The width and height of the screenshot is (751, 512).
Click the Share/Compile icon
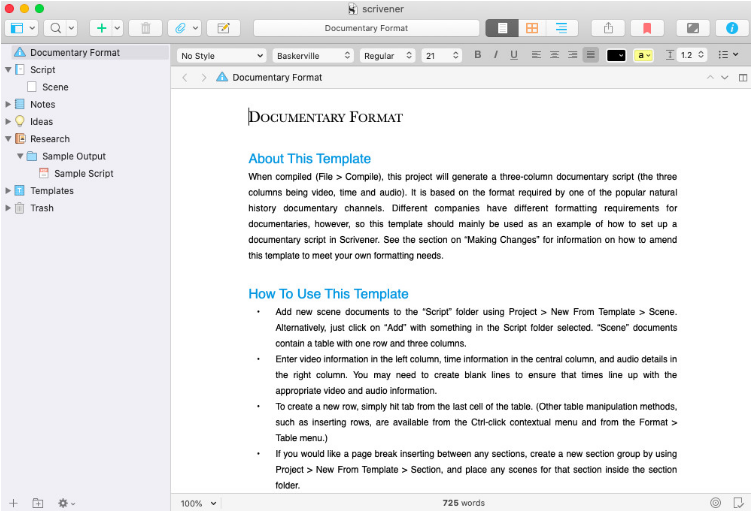[x=609, y=28]
